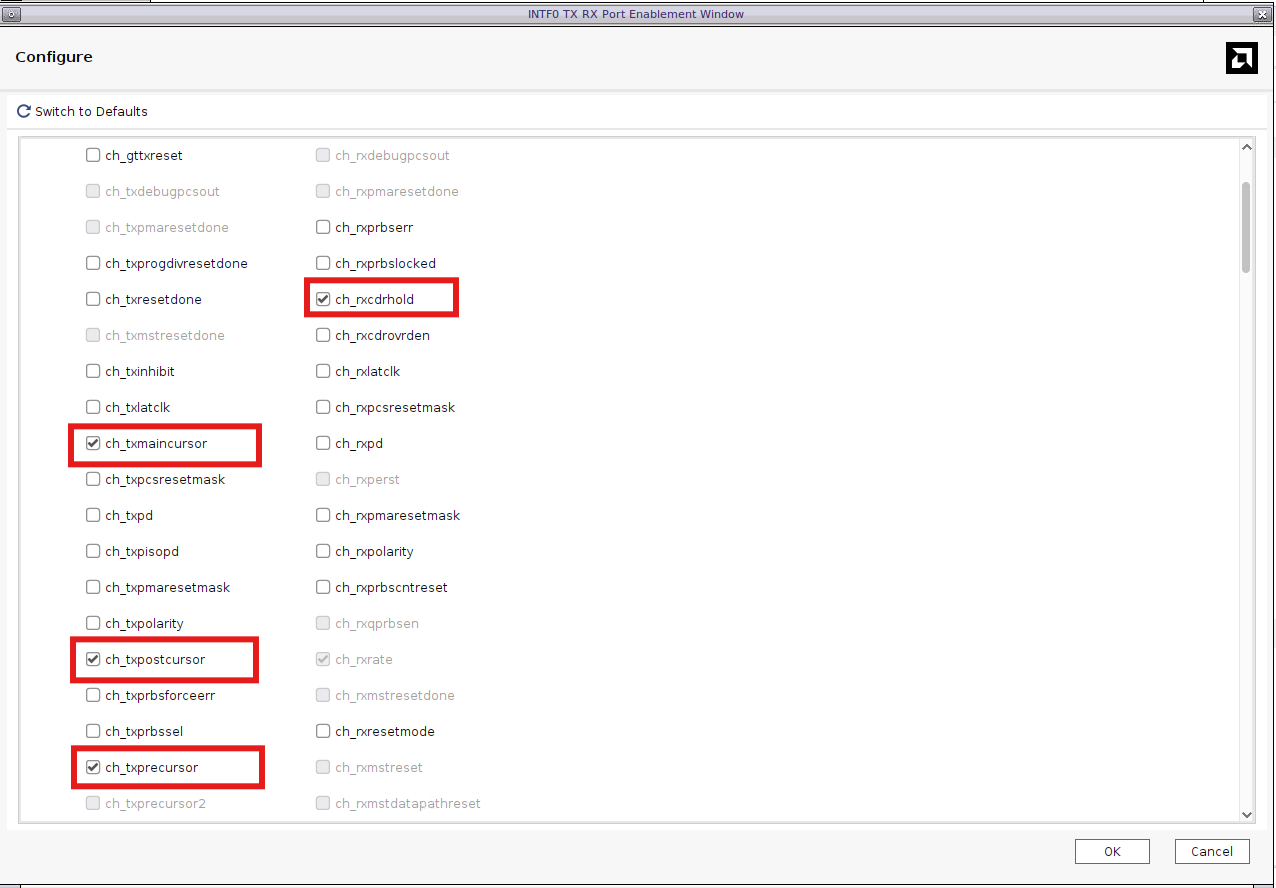Image resolution: width=1276 pixels, height=888 pixels.
Task: Click the scroll up arrow
Action: coord(1246,148)
